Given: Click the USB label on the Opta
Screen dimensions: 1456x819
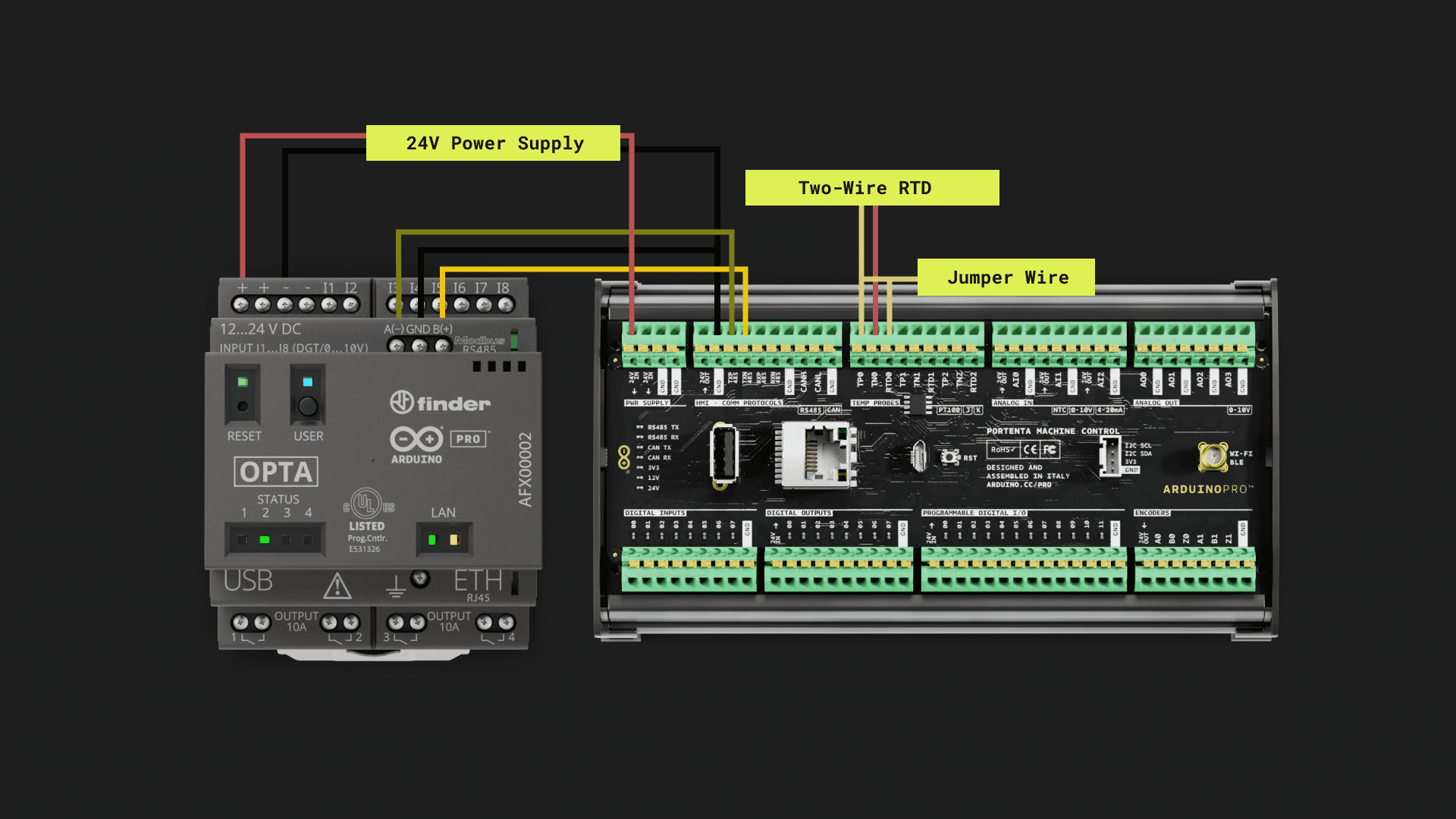Looking at the screenshot, I should [248, 581].
